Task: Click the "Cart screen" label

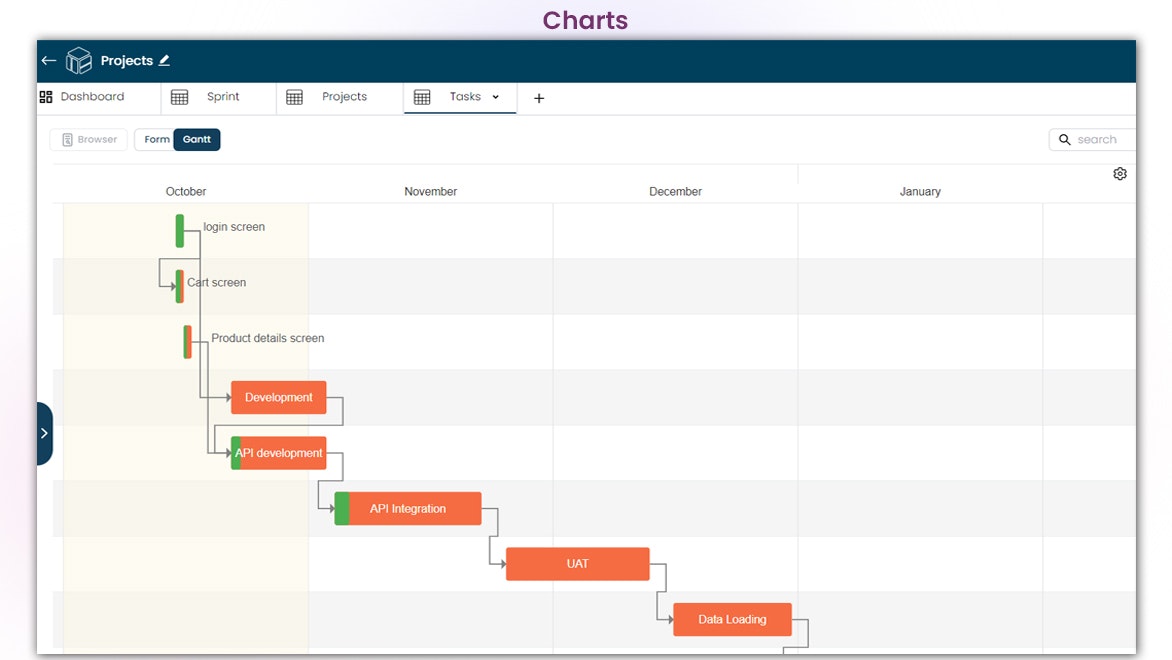Action: point(217,283)
